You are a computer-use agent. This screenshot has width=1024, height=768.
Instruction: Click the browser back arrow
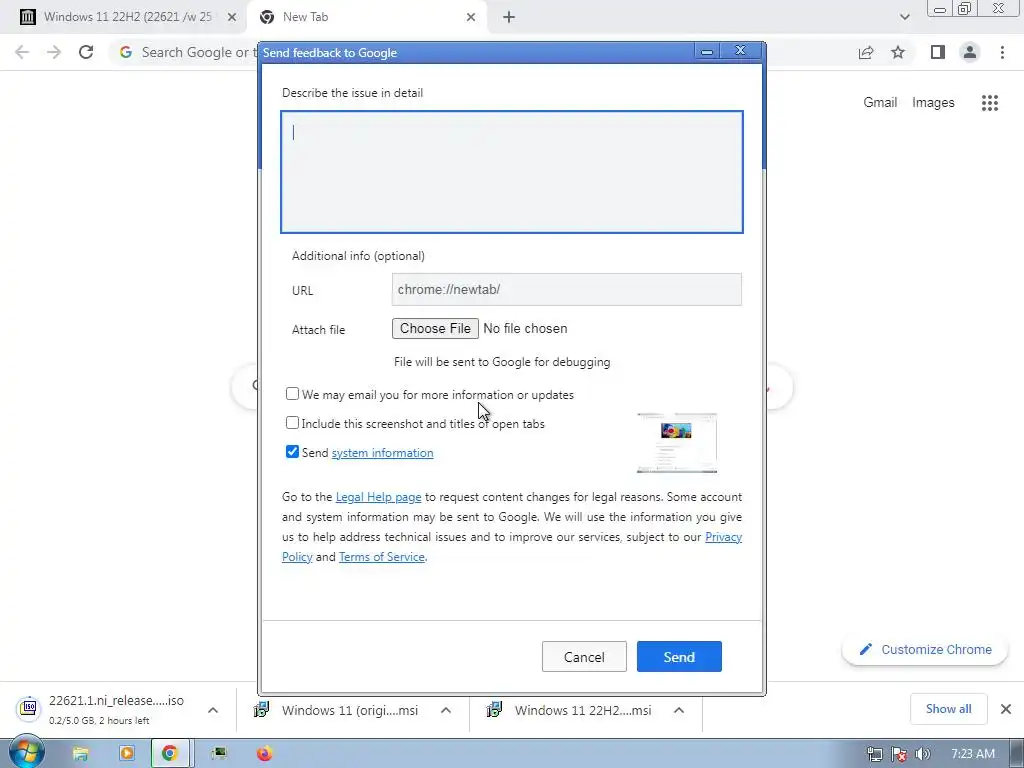click(x=22, y=52)
